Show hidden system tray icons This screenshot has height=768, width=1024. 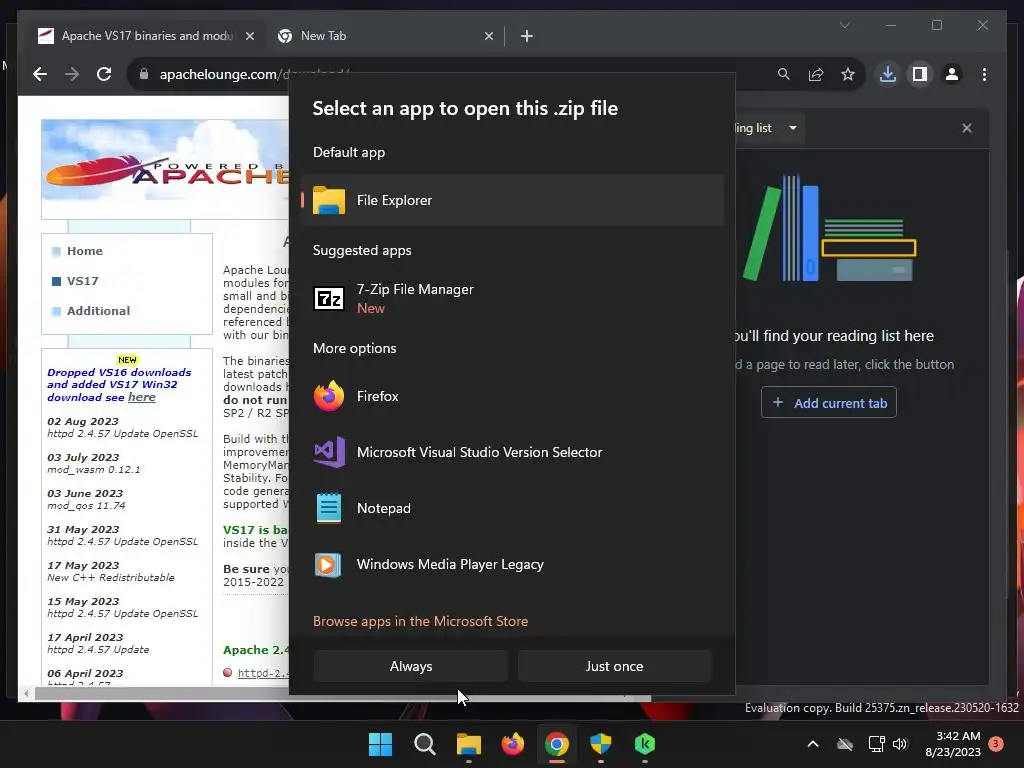tap(813, 744)
